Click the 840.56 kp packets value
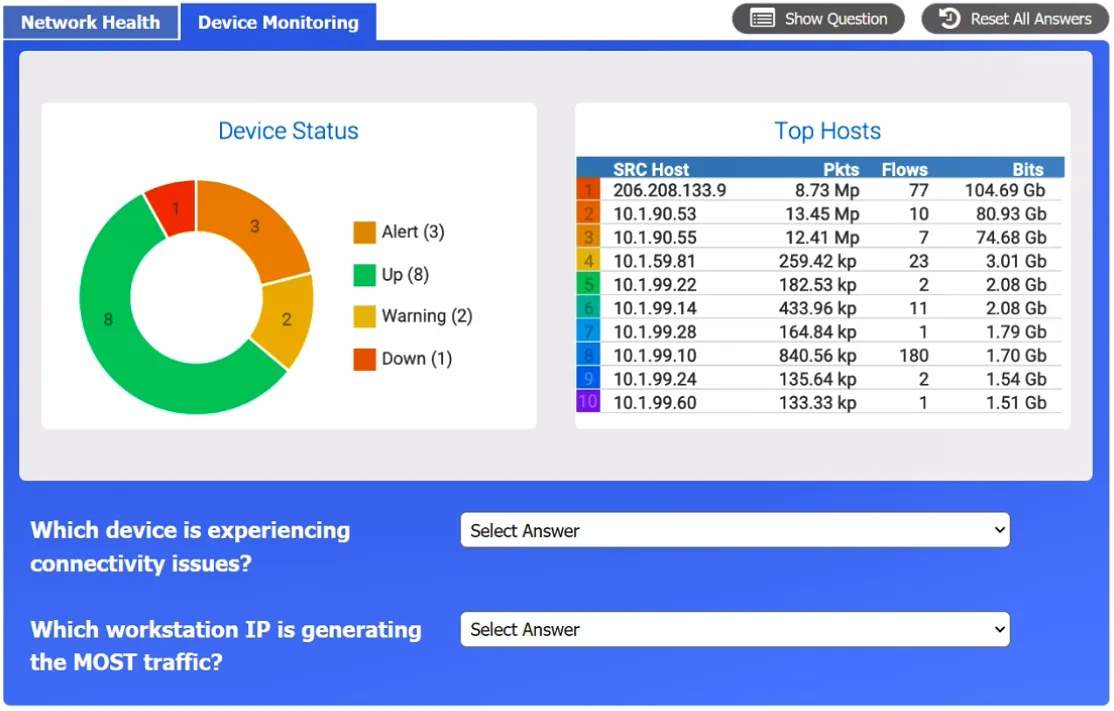 817,355
